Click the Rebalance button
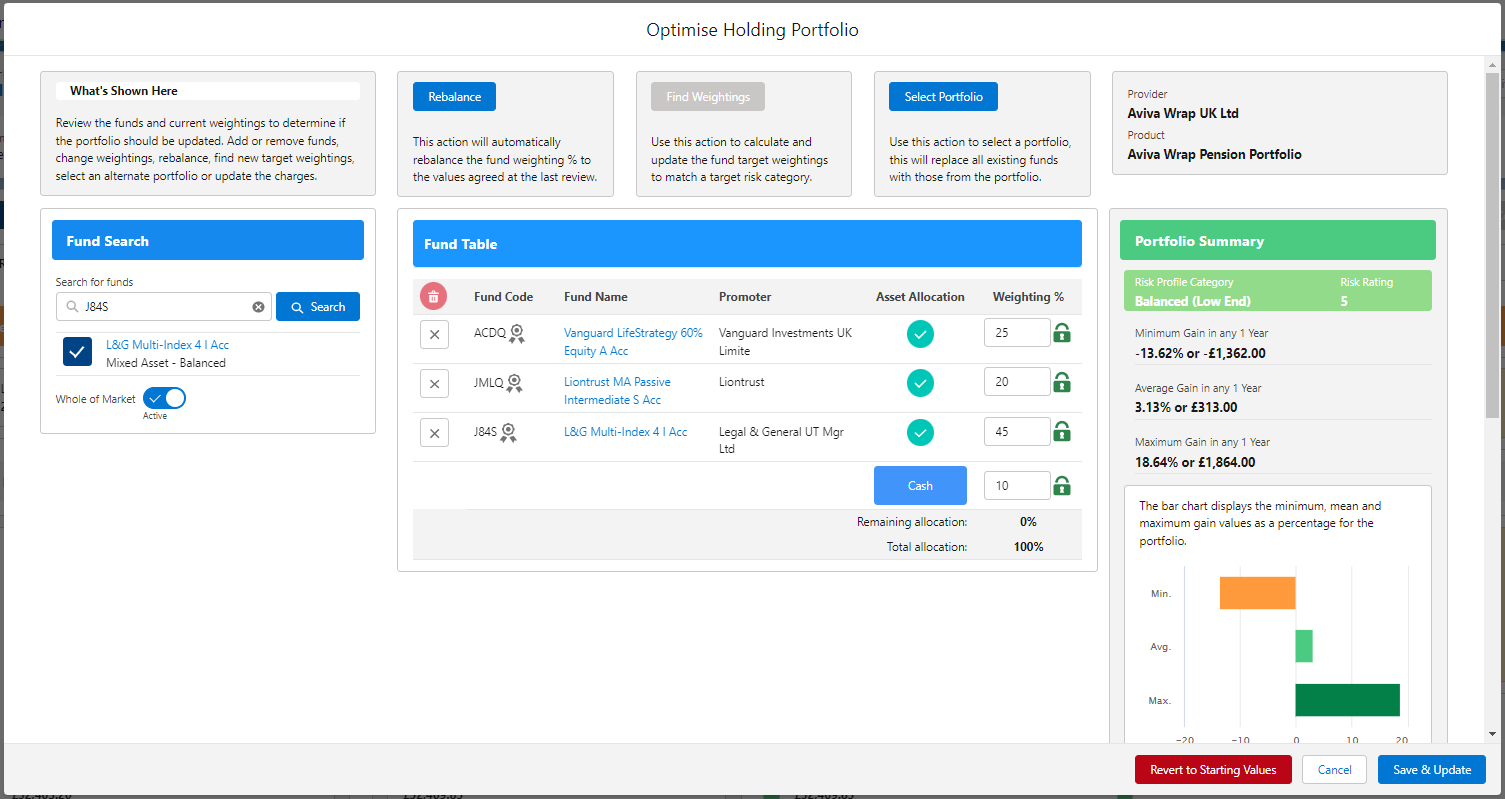 coord(454,97)
